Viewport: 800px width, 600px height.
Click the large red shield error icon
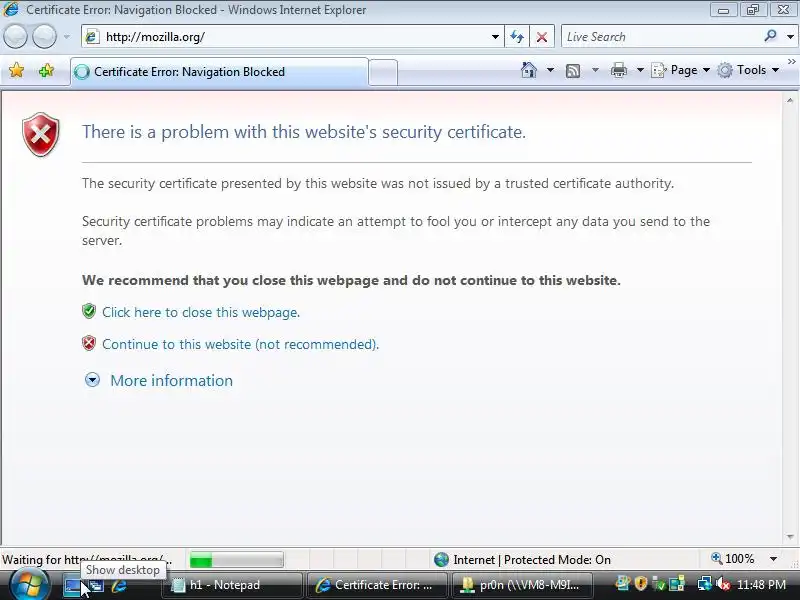[x=41, y=135]
